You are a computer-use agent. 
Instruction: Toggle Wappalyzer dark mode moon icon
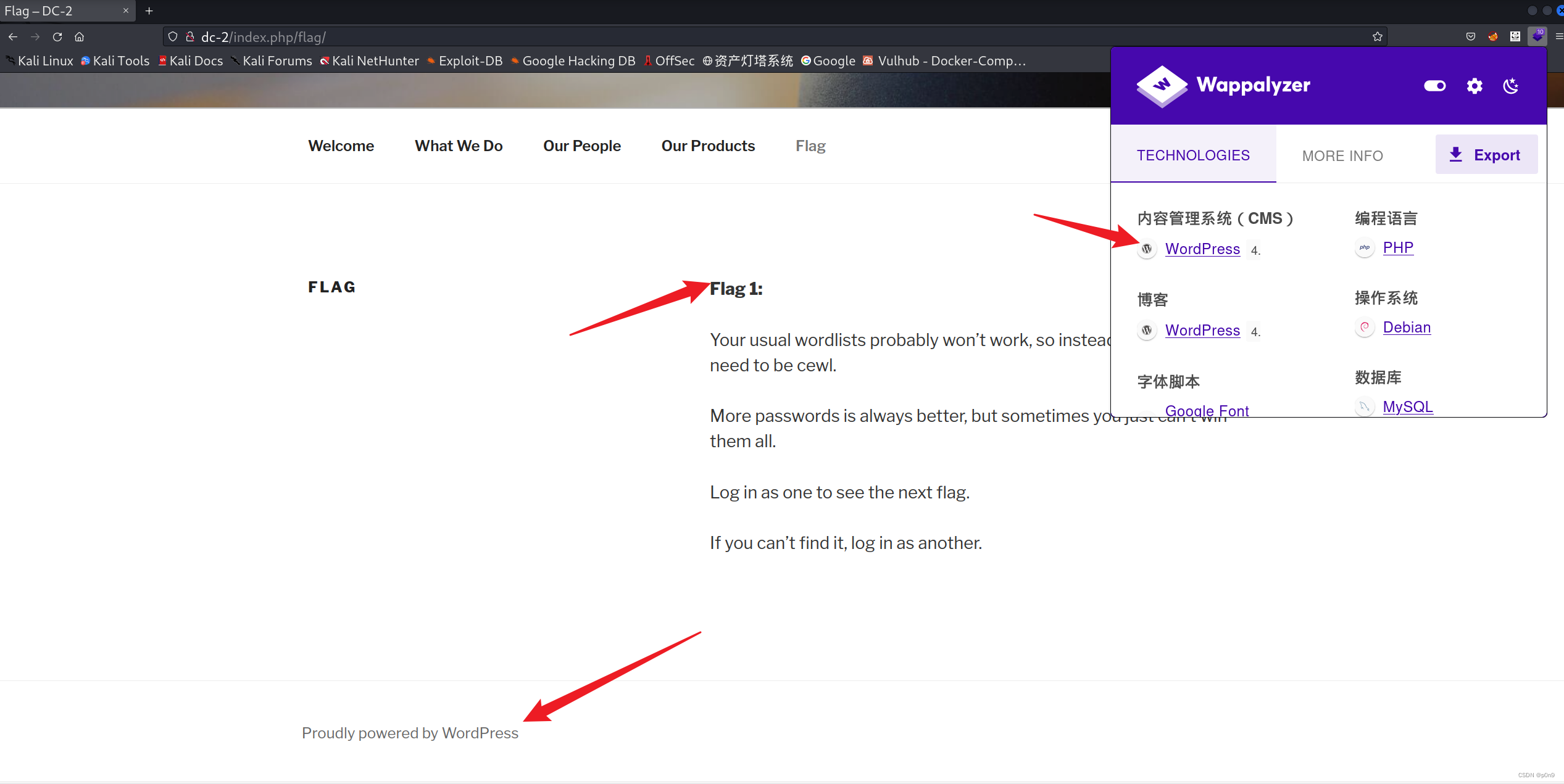(1510, 86)
